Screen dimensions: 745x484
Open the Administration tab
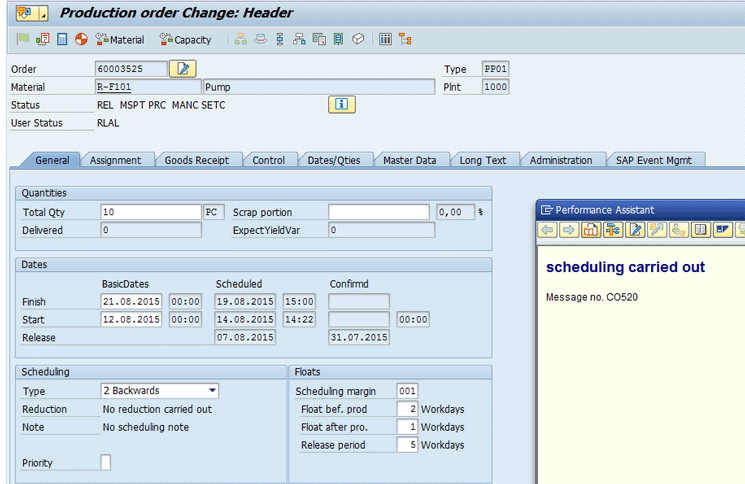(561, 160)
